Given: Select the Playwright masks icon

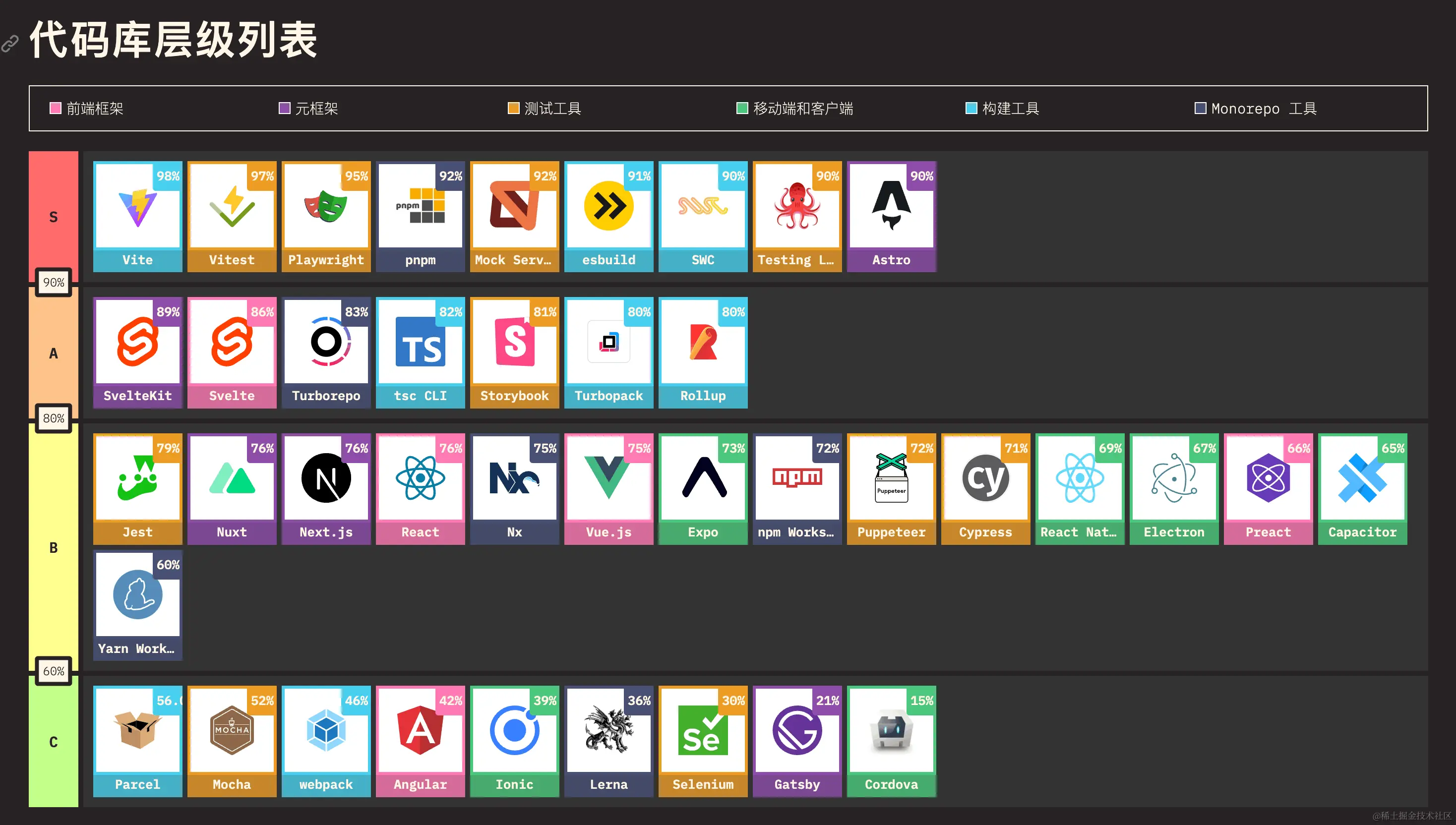Looking at the screenshot, I should click(x=325, y=207).
